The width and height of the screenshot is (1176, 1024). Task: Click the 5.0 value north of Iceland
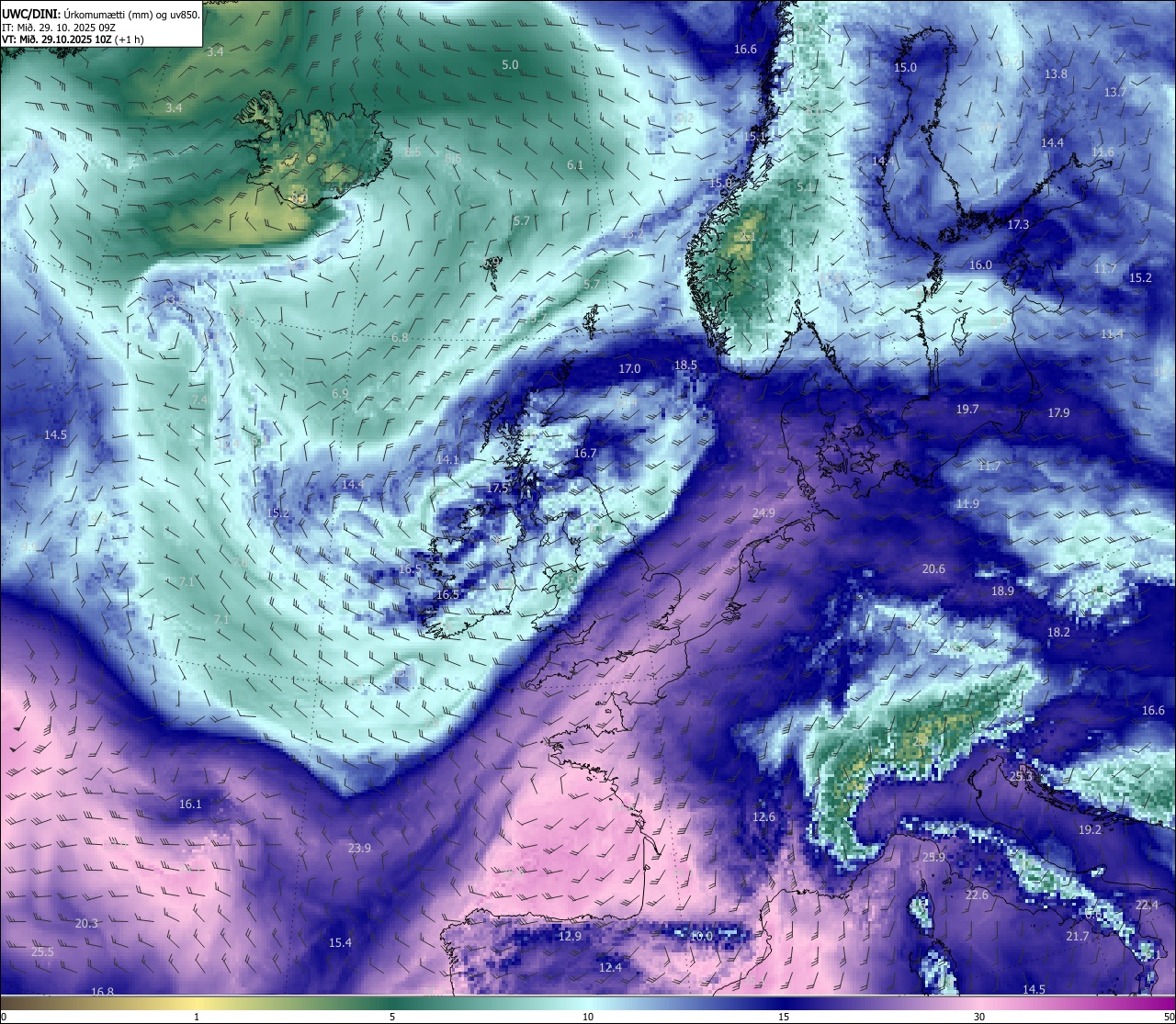(x=510, y=65)
